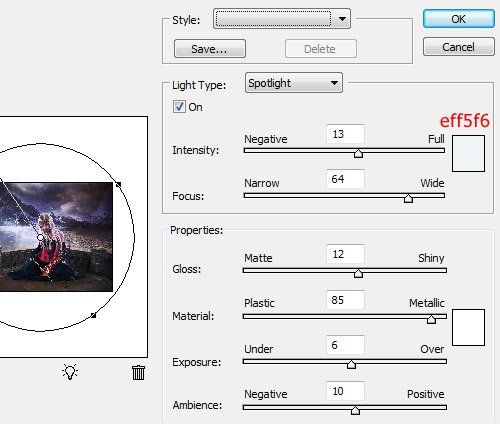Open the Light Type Spotlight dropdown
The height and width of the screenshot is (424, 500).
pos(294,83)
